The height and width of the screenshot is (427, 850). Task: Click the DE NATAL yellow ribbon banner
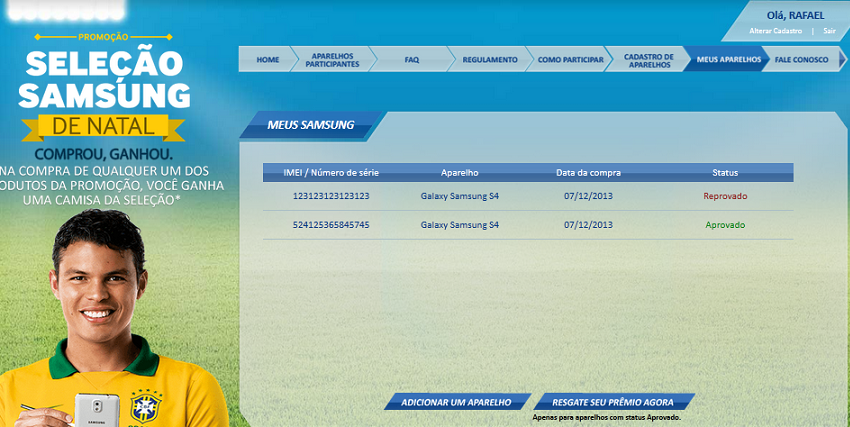[104, 127]
